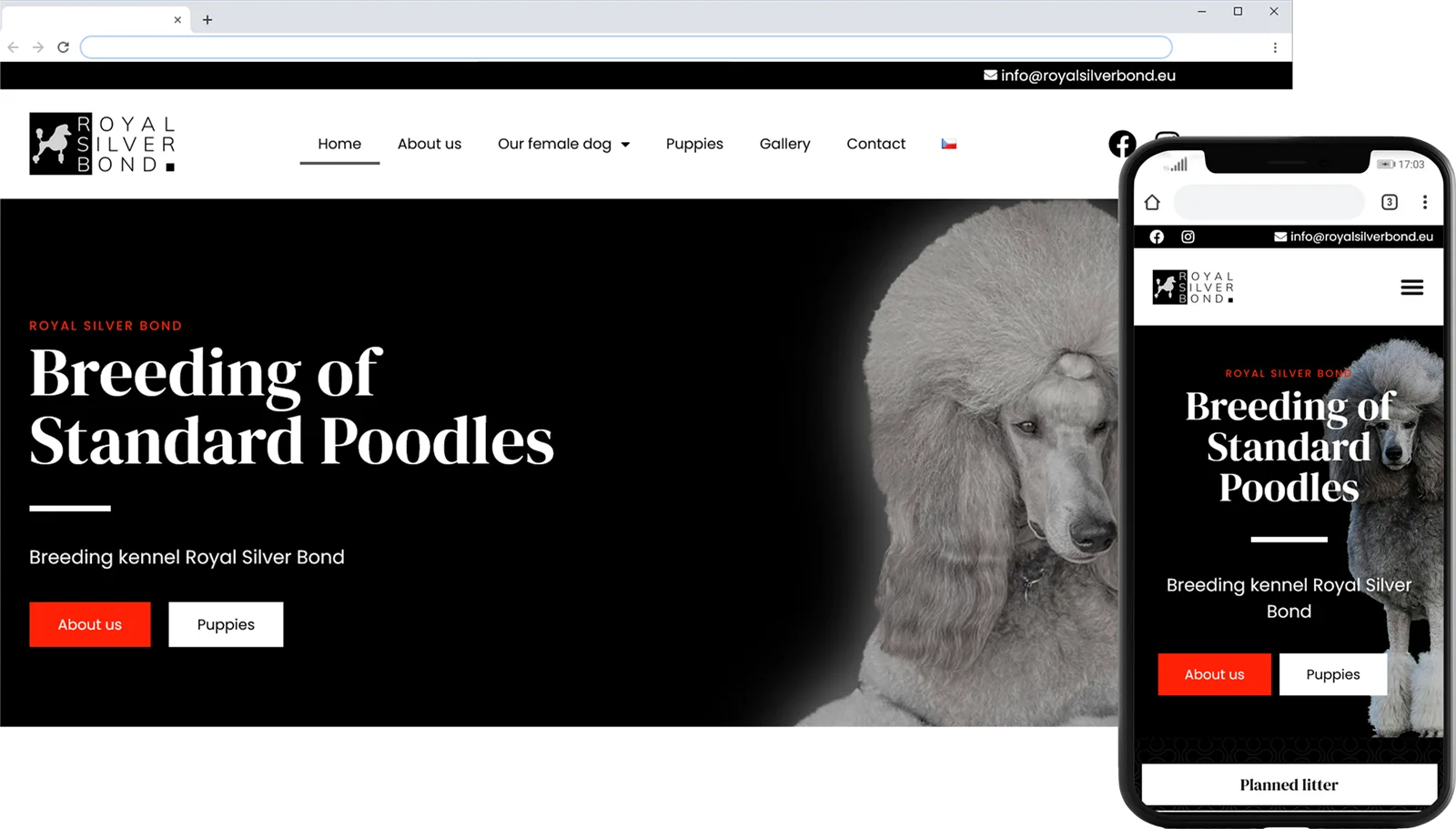1456x829 pixels.
Task: Go to the Contact page
Action: 875,144
